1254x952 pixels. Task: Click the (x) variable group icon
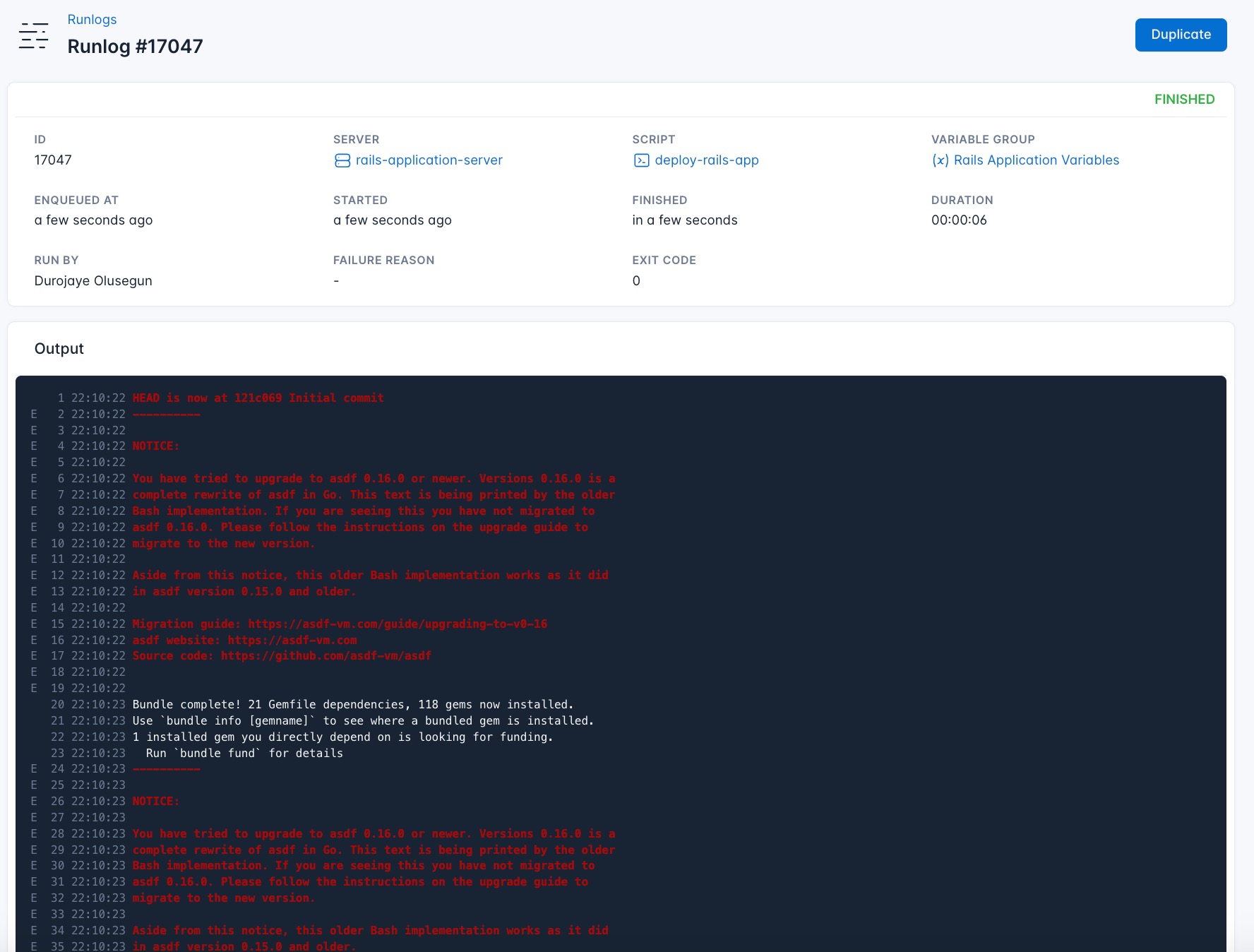click(x=940, y=160)
